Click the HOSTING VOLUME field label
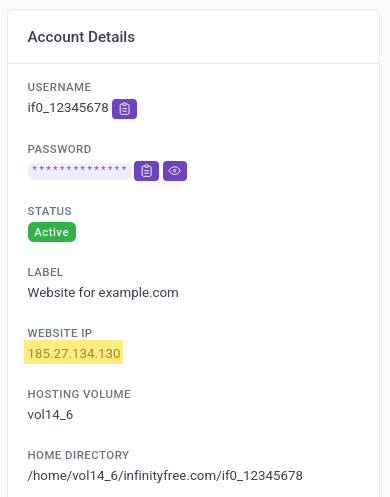The image size is (390, 497). coord(79,394)
